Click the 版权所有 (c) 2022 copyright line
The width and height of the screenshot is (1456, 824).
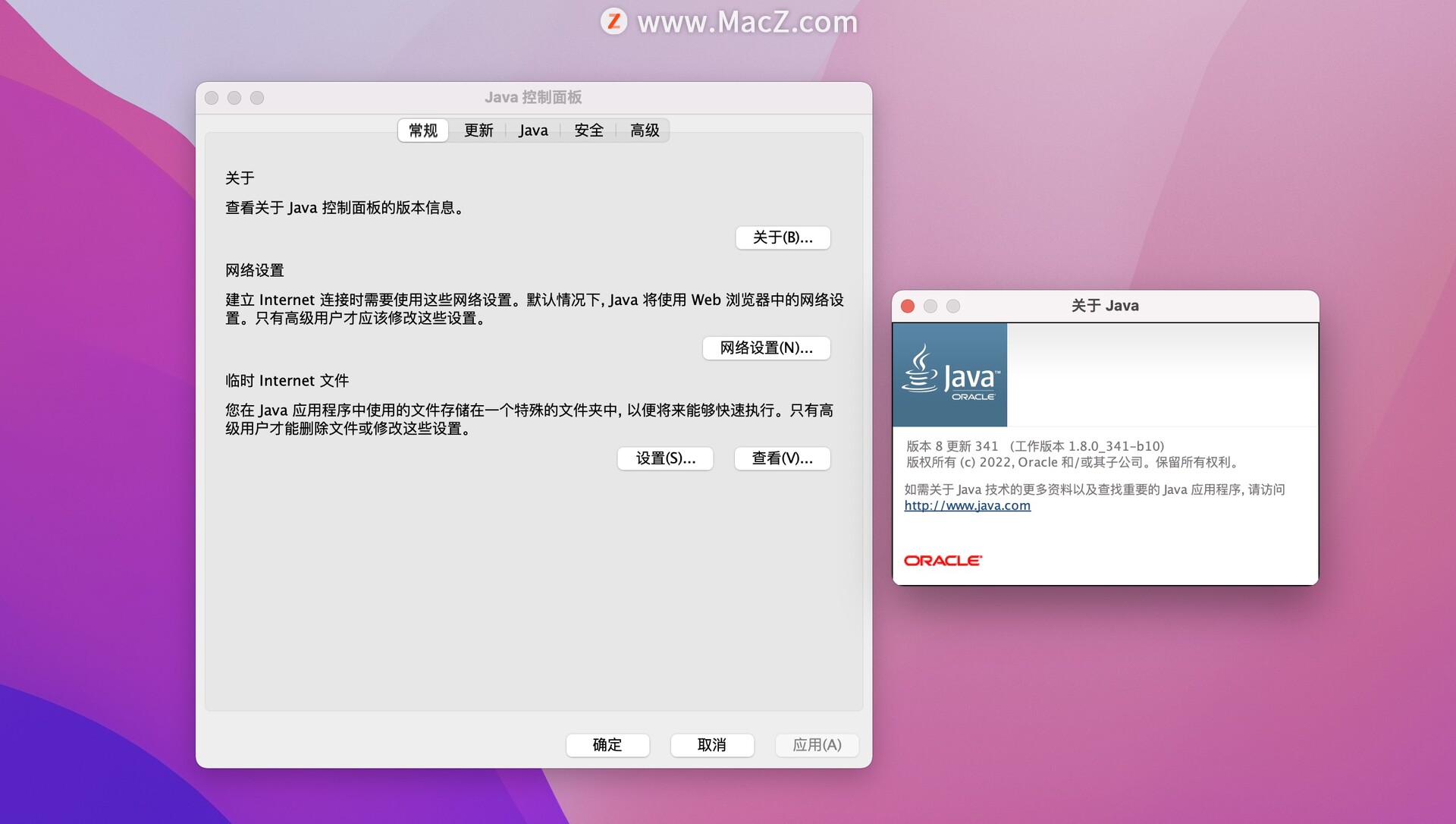point(1072,462)
